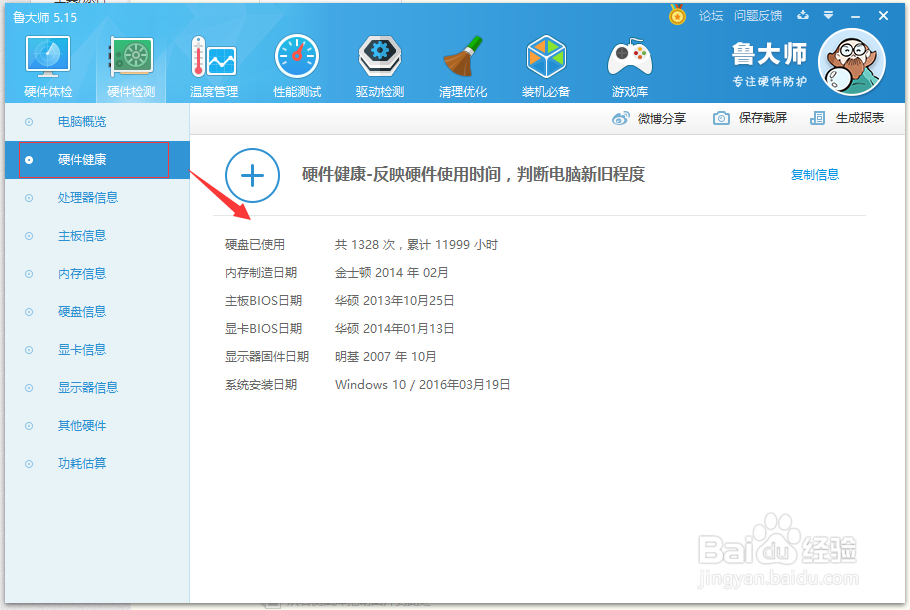The height and width of the screenshot is (610, 910).
Task: Open 驱动检测 driver detection
Action: point(380,65)
